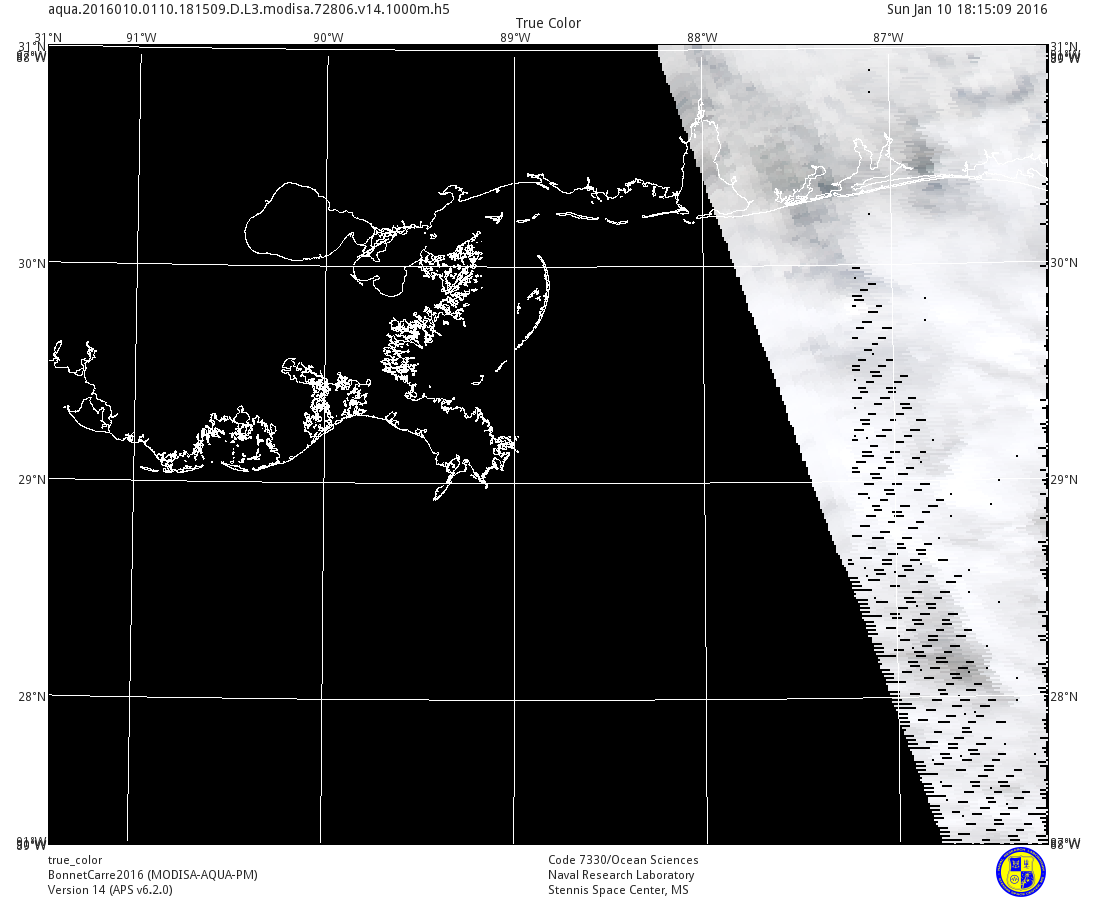
Task: Click the Naval Research Laboratory emblem logo
Action: [1020, 871]
